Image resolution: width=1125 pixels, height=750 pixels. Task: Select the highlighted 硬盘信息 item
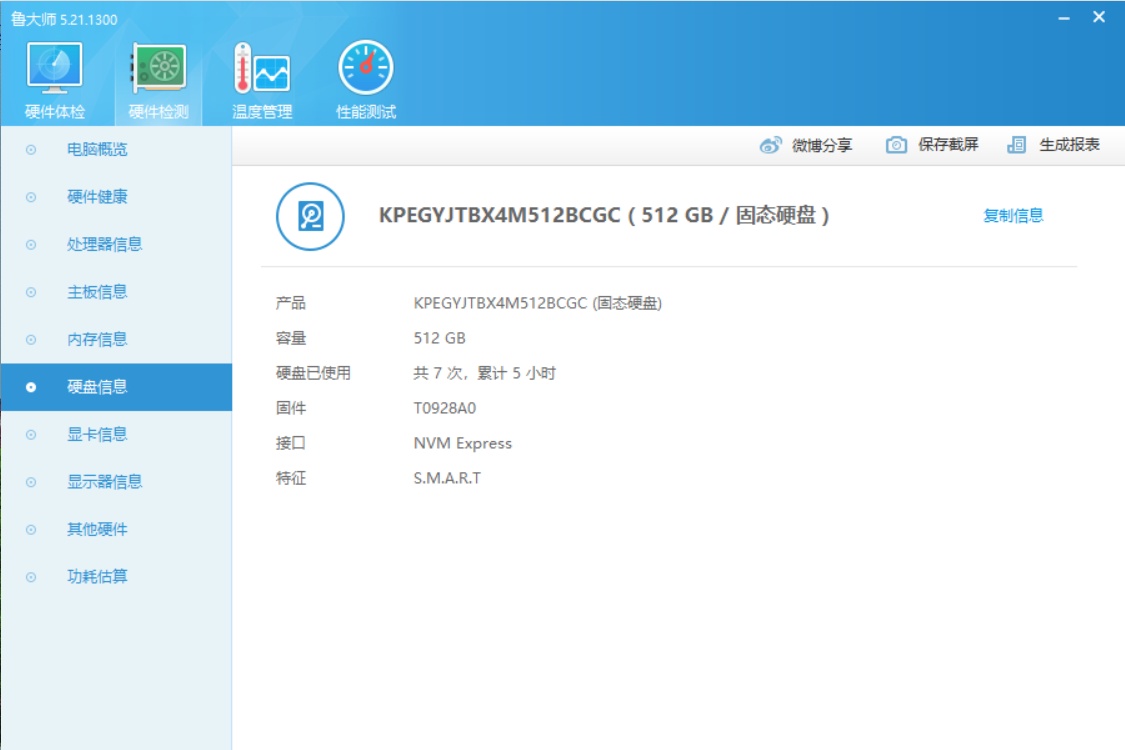pos(116,387)
